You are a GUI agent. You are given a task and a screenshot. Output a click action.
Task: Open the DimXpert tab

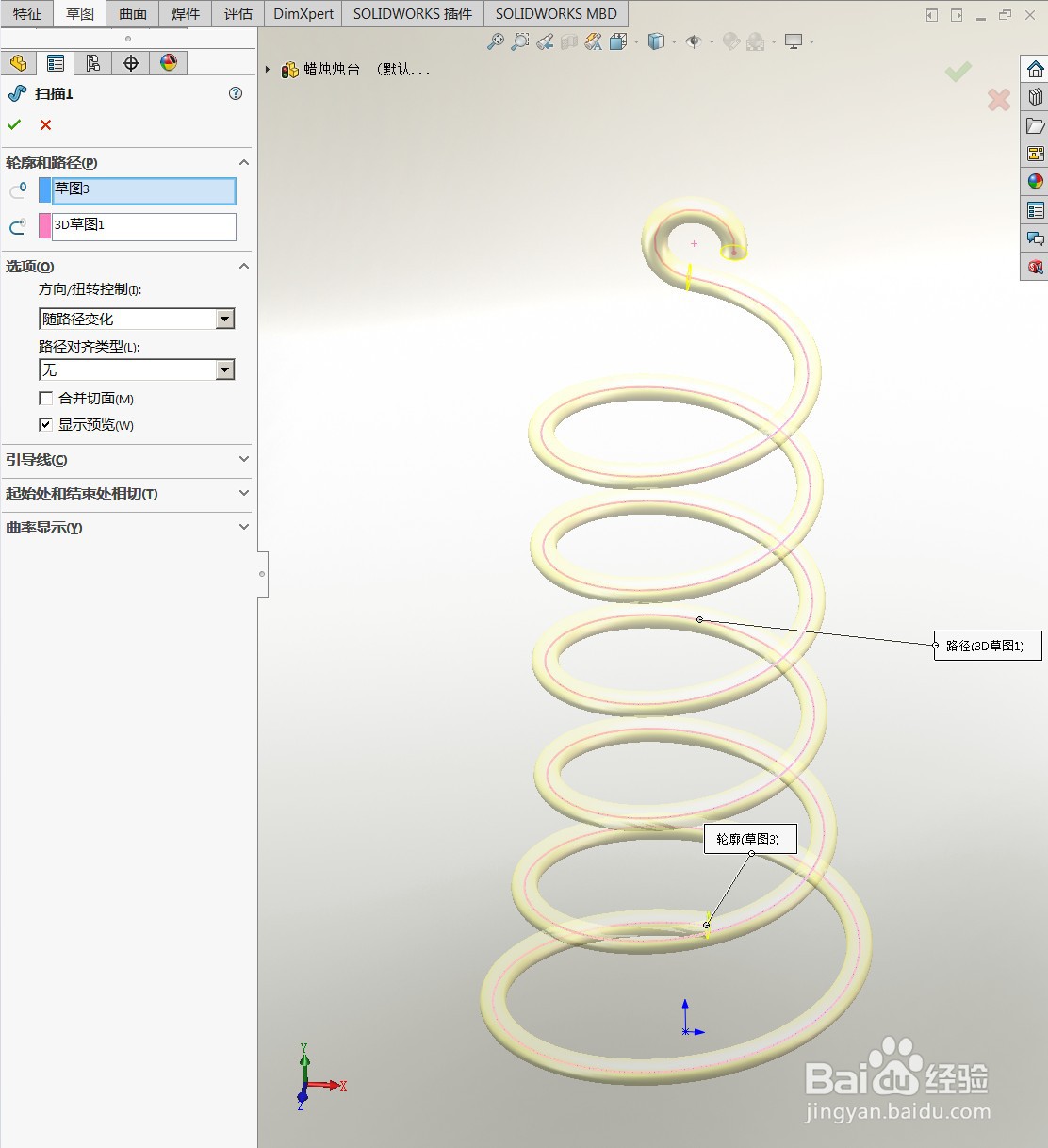point(303,14)
